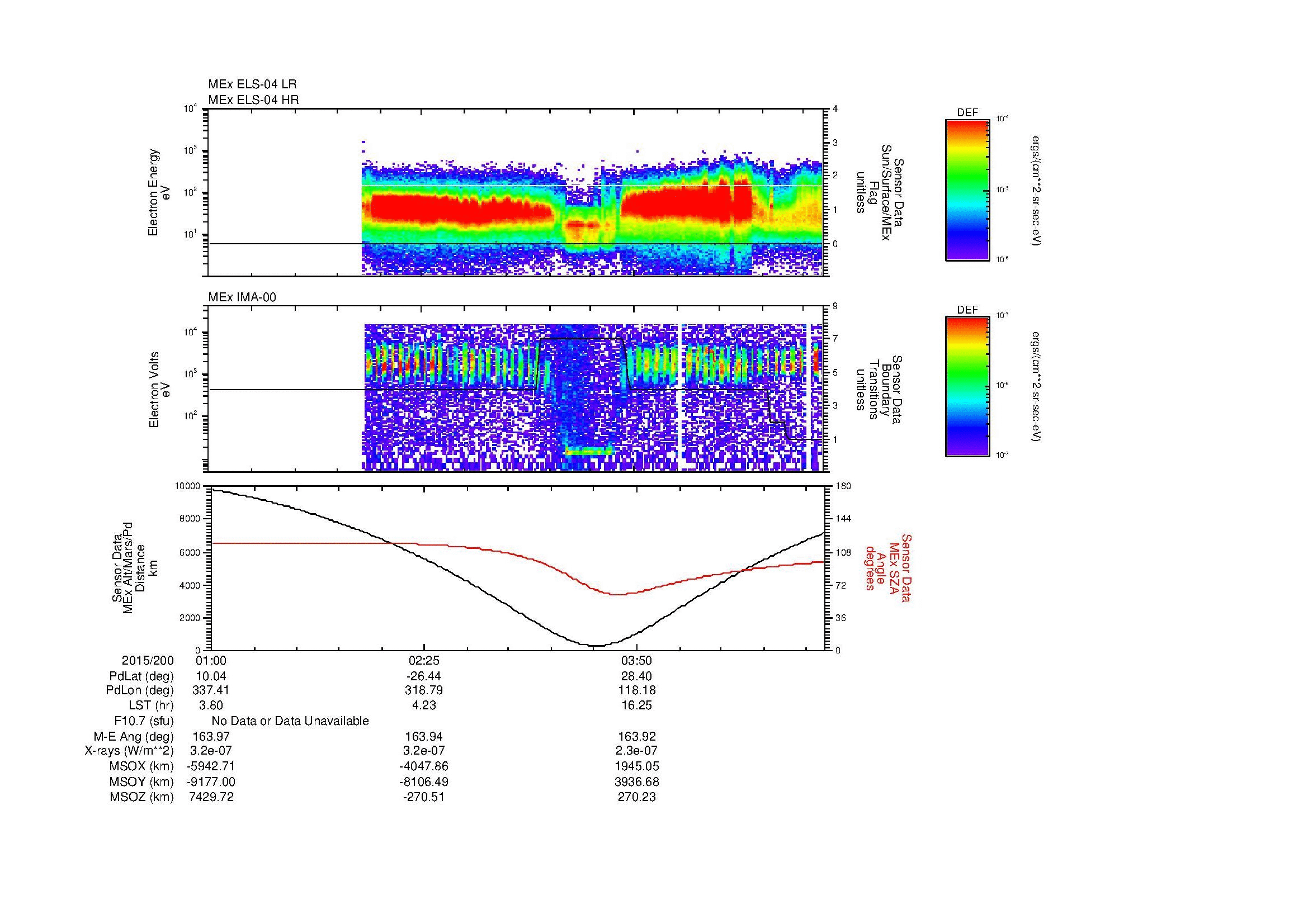The width and height of the screenshot is (1308, 924).
Task: Click the 'PdLon (deg)' row label
Action: (140, 690)
